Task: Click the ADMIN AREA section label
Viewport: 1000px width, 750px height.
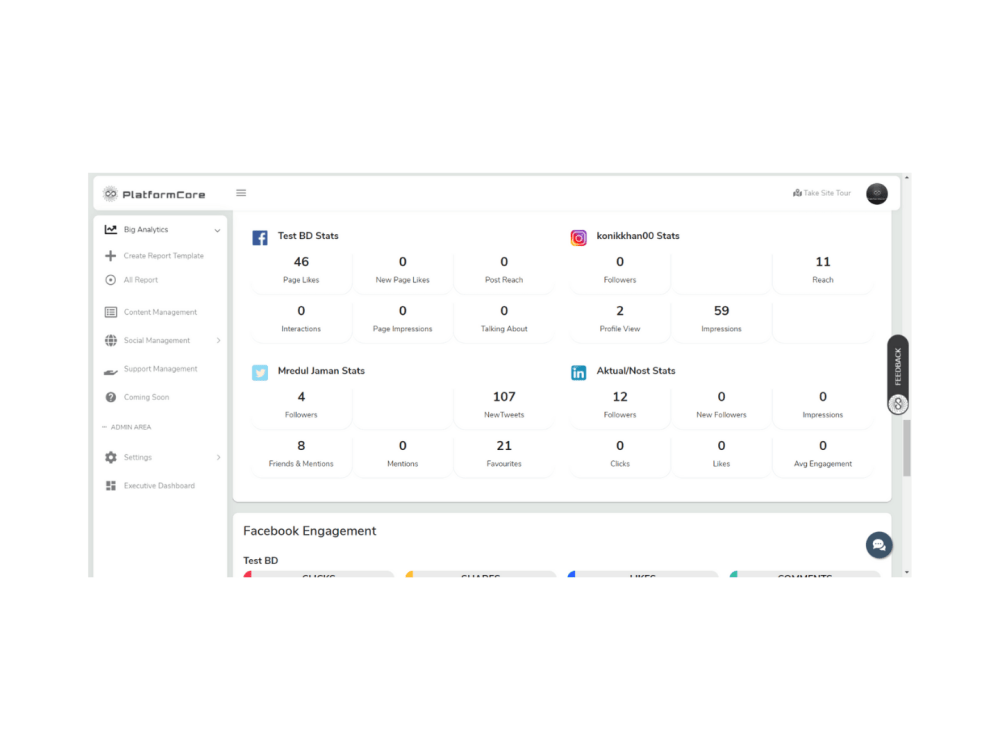Action: tap(131, 427)
